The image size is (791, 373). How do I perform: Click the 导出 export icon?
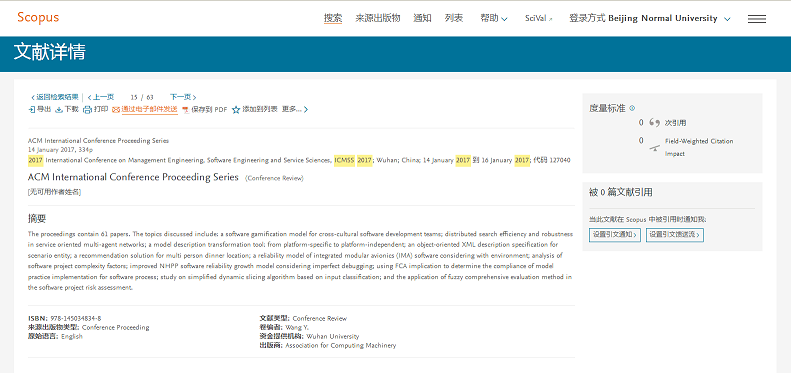[x=32, y=110]
